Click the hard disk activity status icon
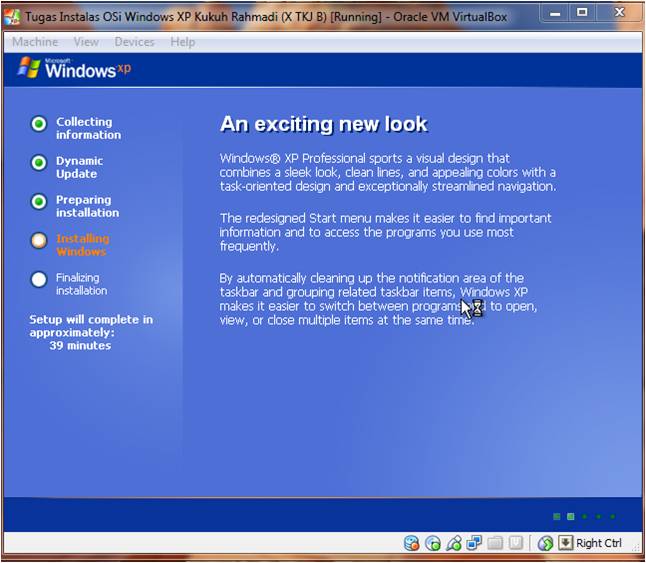Screen dimensions: 646x563 pyautogui.click(x=411, y=543)
